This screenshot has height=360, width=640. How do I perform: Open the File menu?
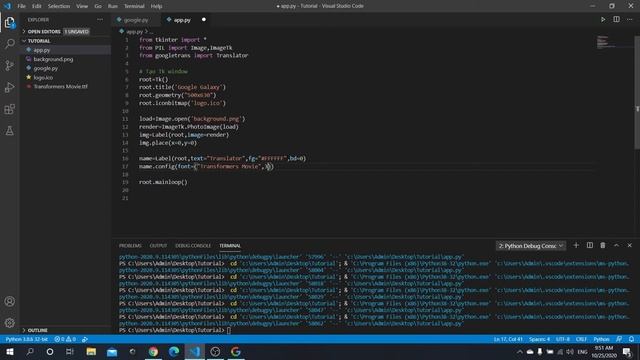click(x=21, y=6)
